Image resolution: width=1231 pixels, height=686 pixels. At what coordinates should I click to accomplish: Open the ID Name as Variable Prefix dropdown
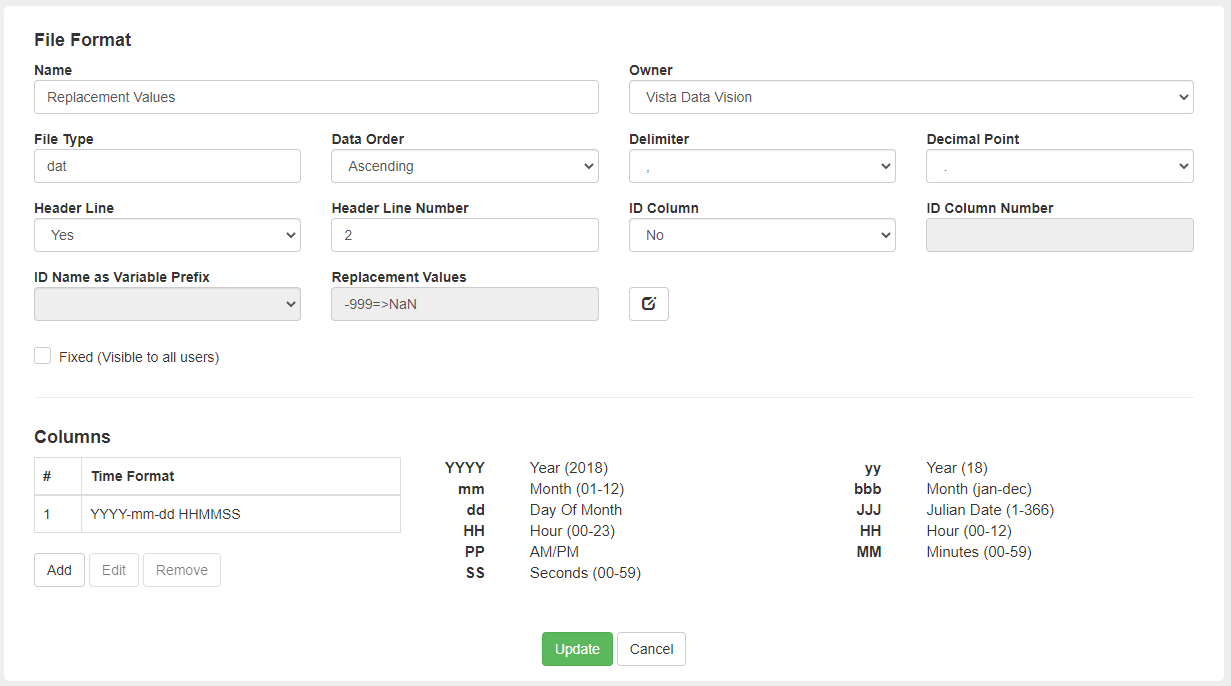pyautogui.click(x=167, y=304)
